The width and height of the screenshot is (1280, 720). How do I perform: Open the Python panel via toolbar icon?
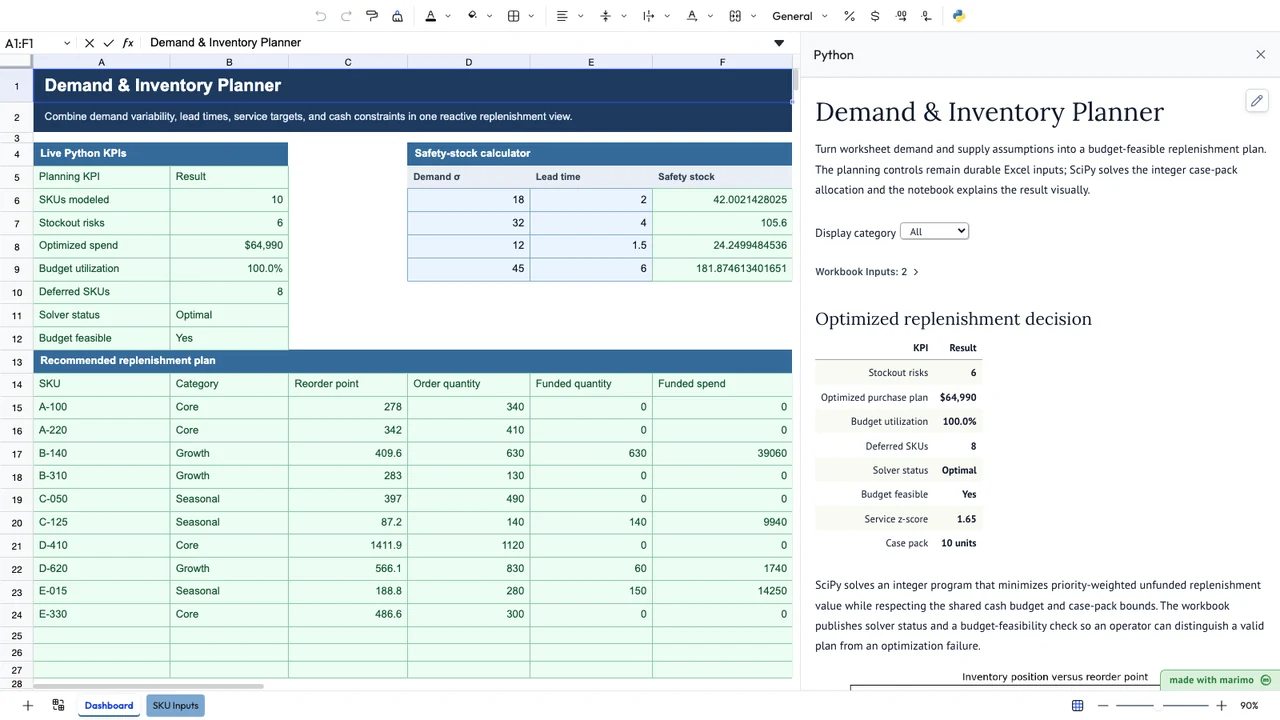[x=959, y=16]
